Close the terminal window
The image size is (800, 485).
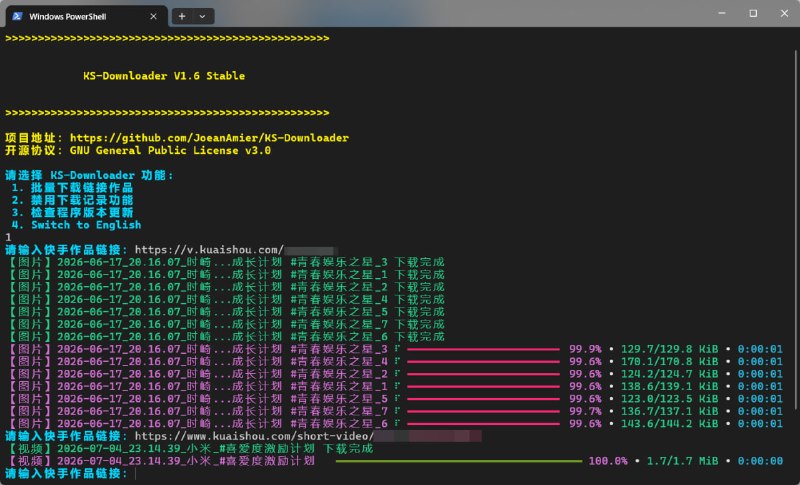pos(784,13)
